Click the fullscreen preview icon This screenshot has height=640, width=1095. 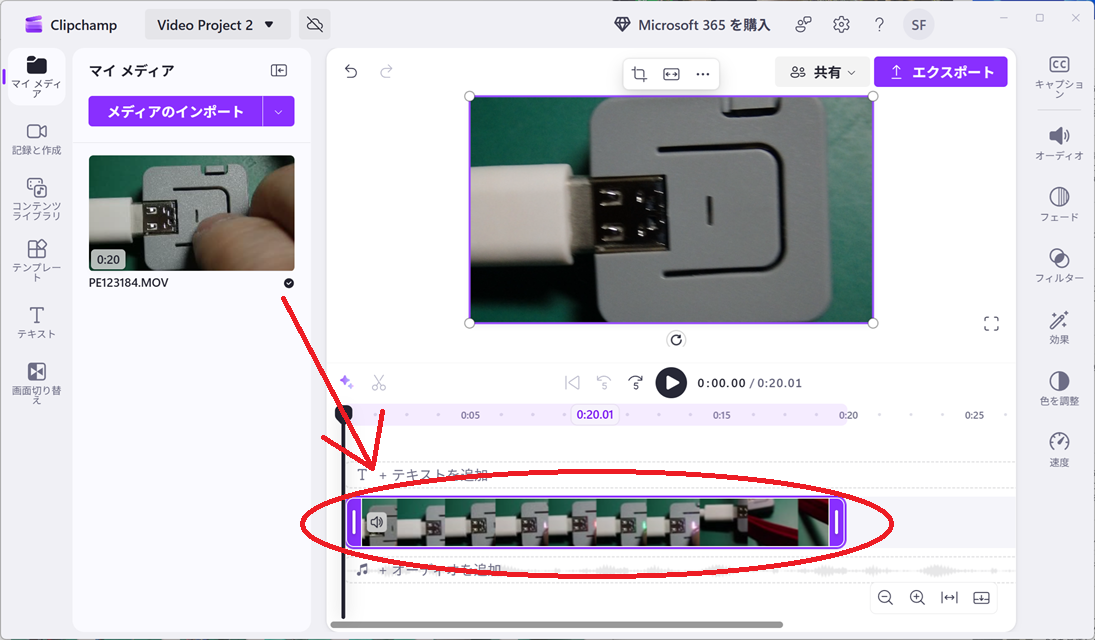point(991,323)
